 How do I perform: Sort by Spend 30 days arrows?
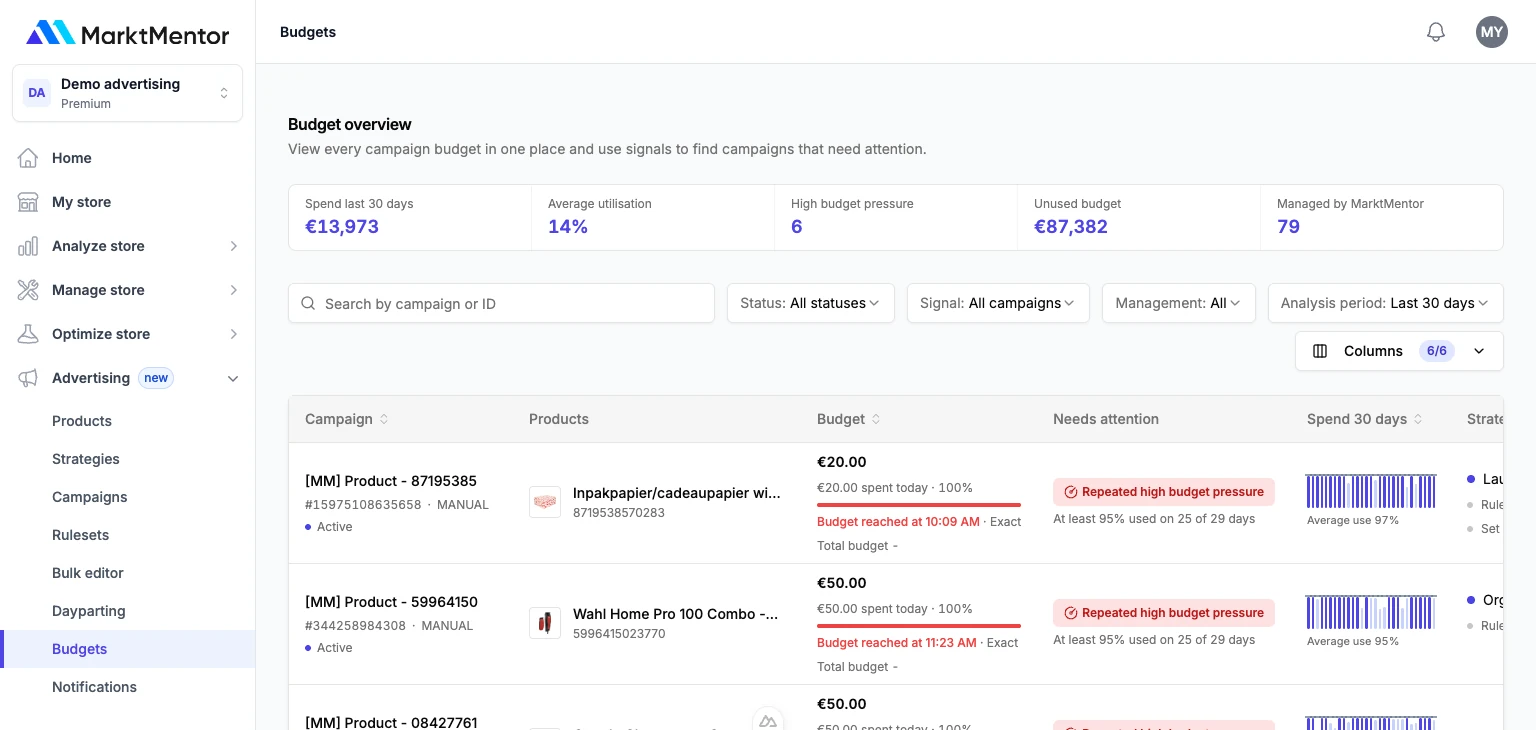point(1418,419)
